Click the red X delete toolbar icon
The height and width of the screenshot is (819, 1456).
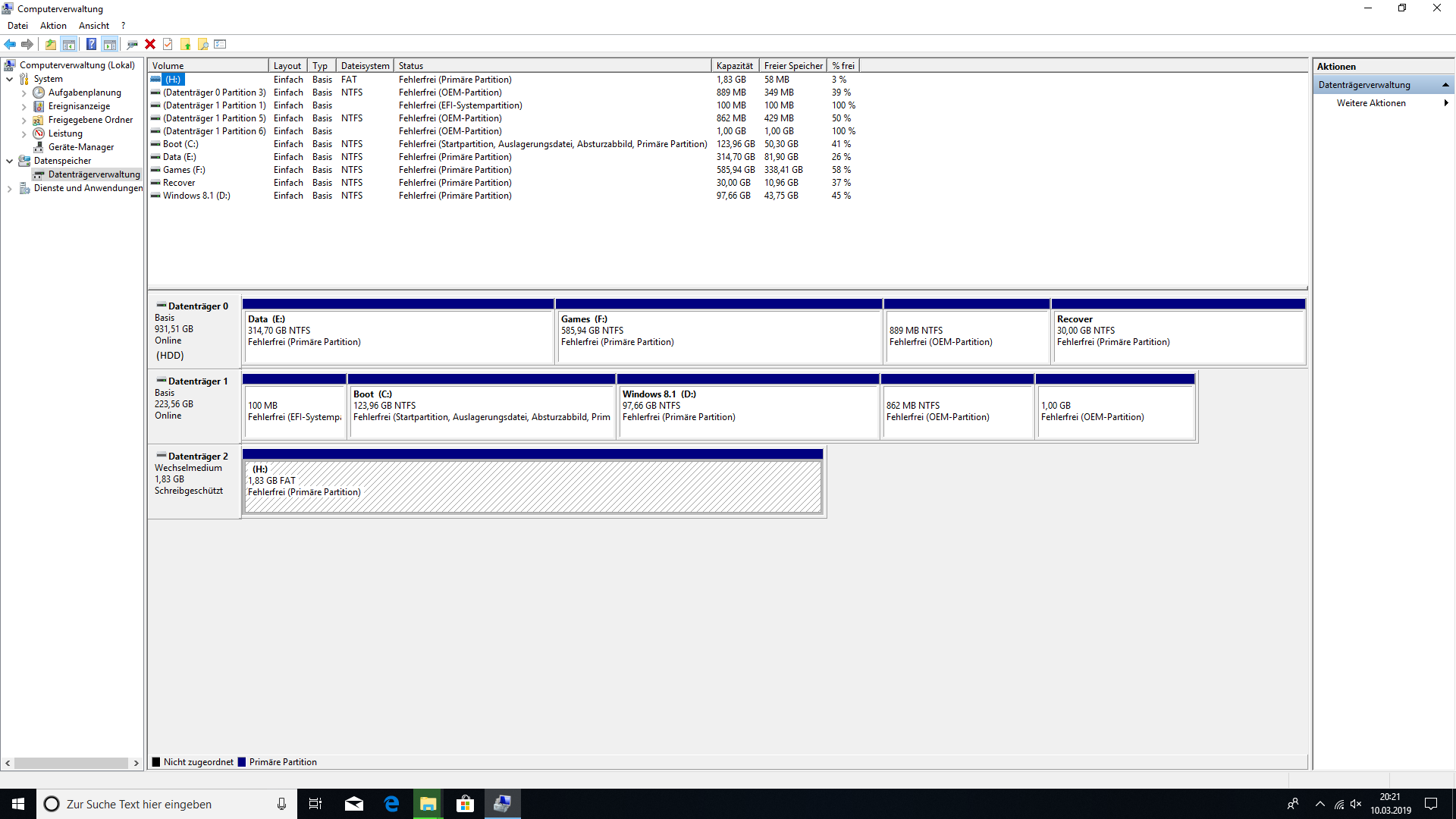click(150, 44)
